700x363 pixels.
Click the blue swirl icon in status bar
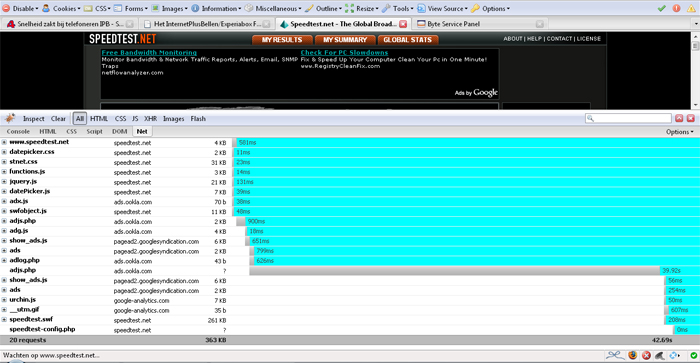[x=674, y=355]
